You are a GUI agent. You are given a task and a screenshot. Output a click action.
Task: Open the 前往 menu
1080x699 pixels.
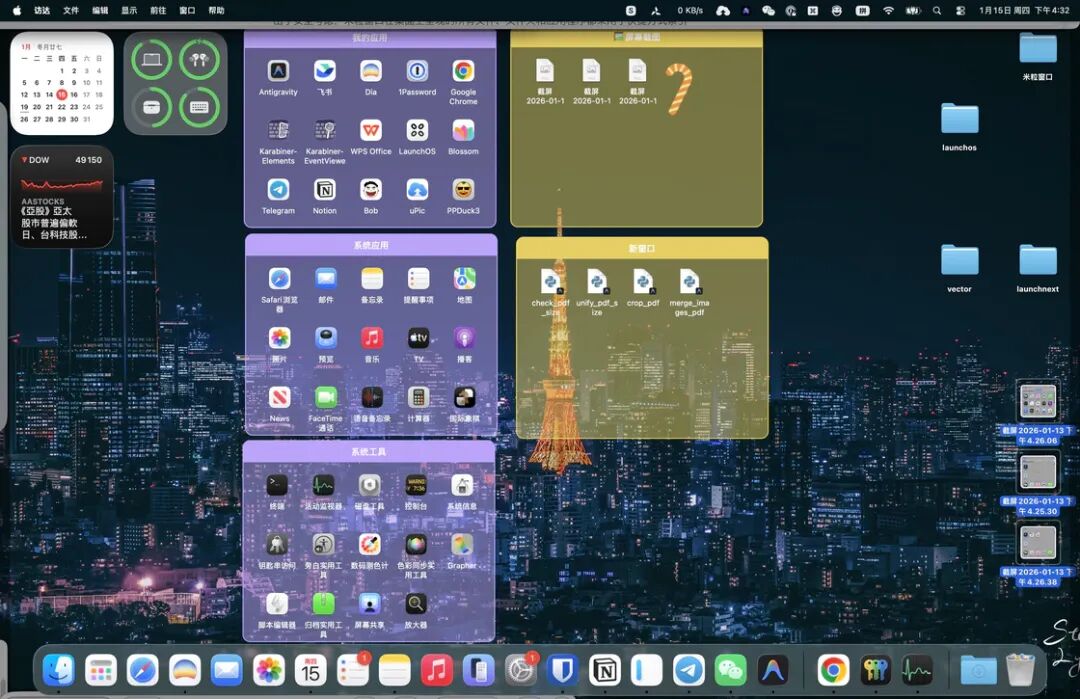(158, 10)
